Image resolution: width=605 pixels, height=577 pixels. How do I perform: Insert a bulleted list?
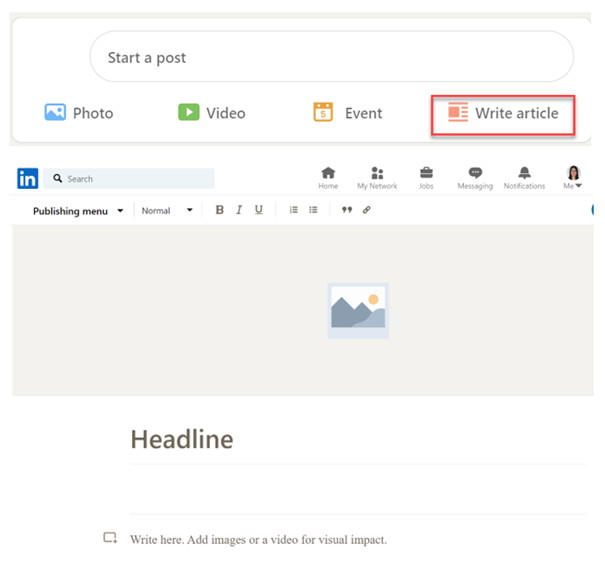pyautogui.click(x=313, y=210)
